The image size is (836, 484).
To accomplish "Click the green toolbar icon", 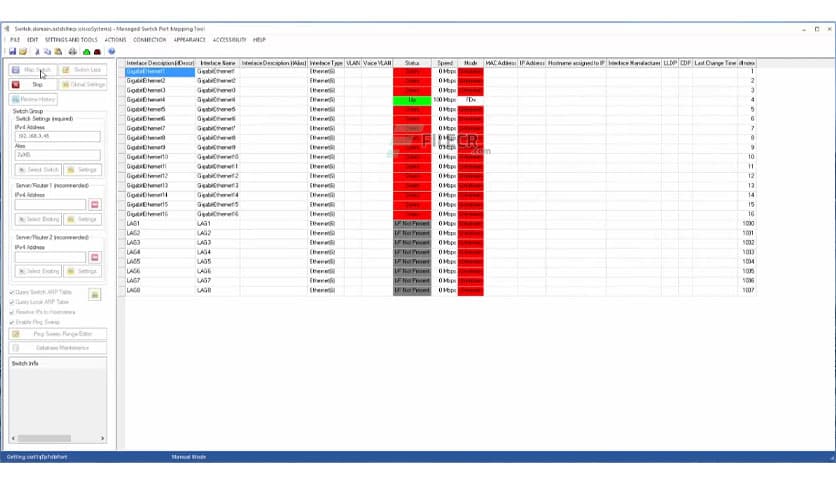I will tap(86, 52).
